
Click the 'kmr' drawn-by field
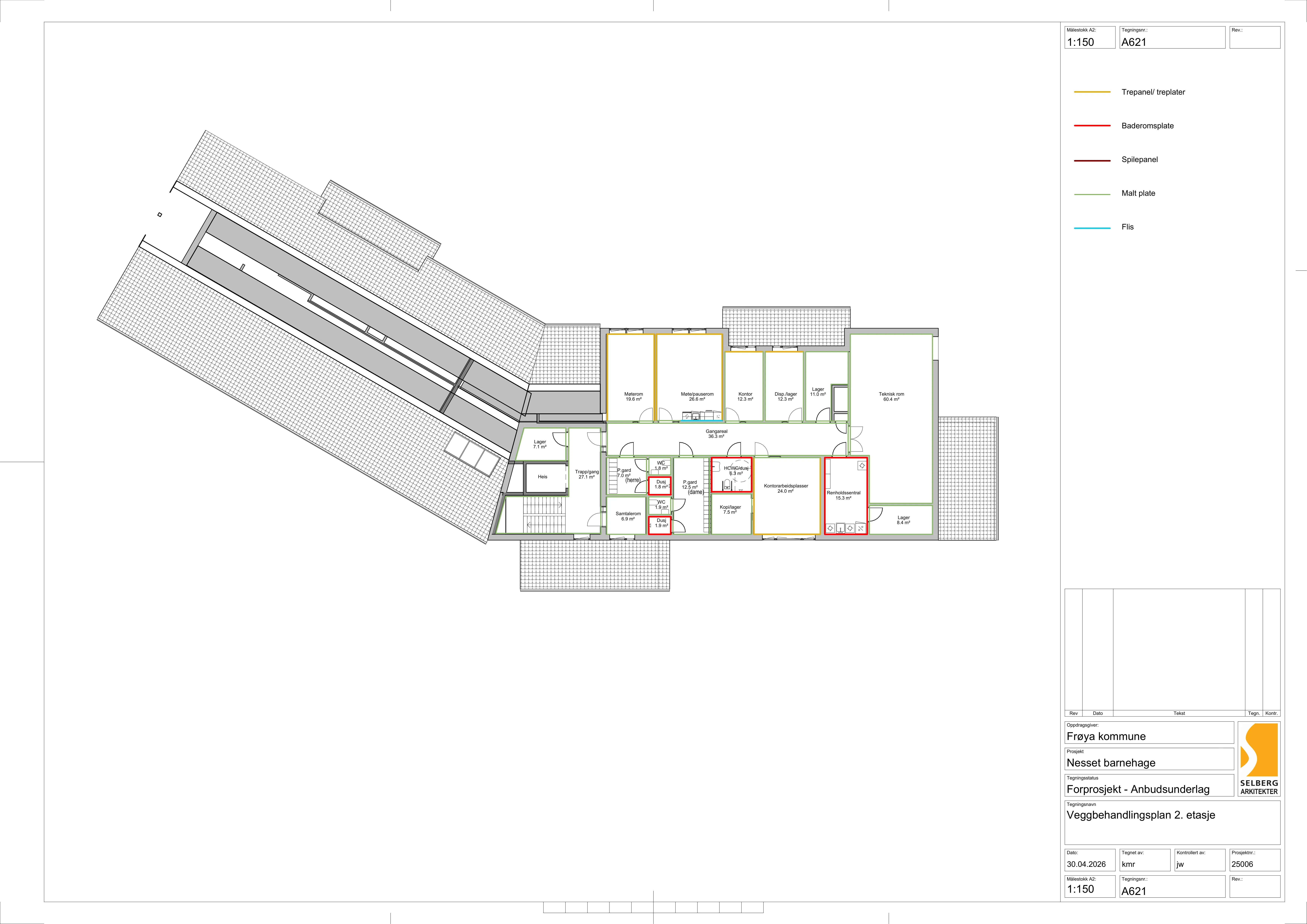[1145, 860]
